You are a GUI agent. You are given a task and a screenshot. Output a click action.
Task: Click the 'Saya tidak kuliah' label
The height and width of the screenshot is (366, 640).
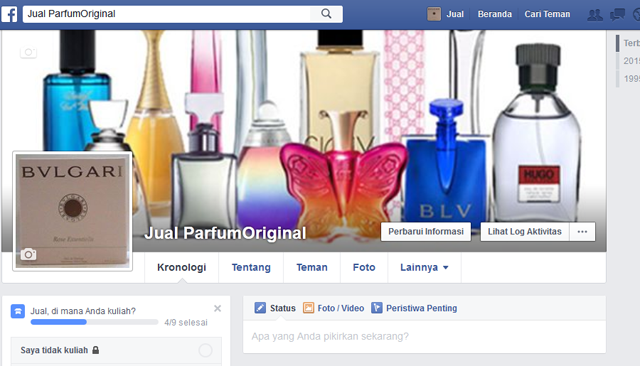point(54,350)
